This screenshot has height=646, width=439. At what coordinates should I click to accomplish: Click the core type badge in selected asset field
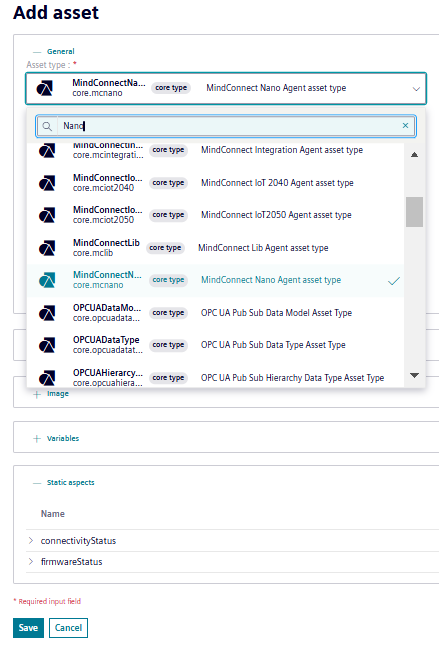pos(171,88)
